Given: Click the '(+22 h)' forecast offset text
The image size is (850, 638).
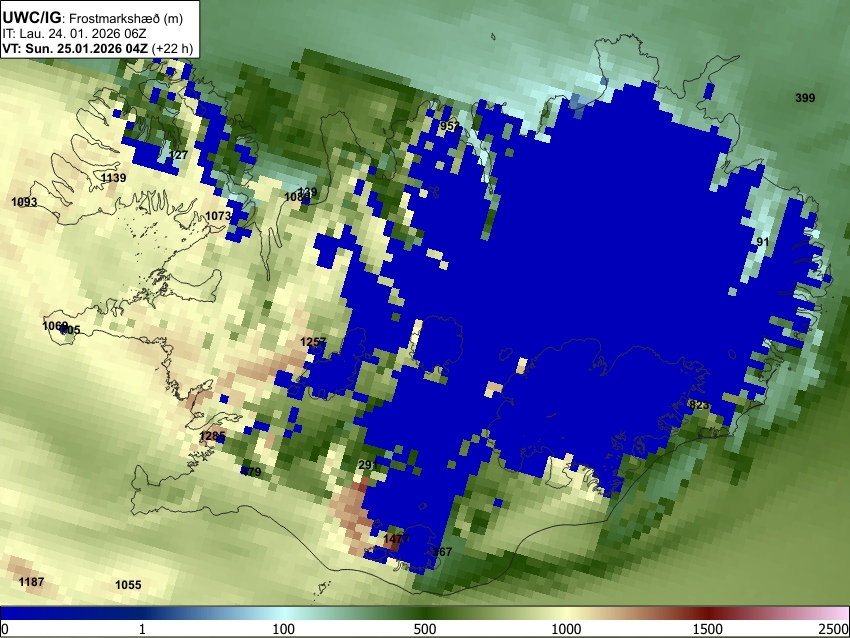Looking at the screenshot, I should coord(172,48).
